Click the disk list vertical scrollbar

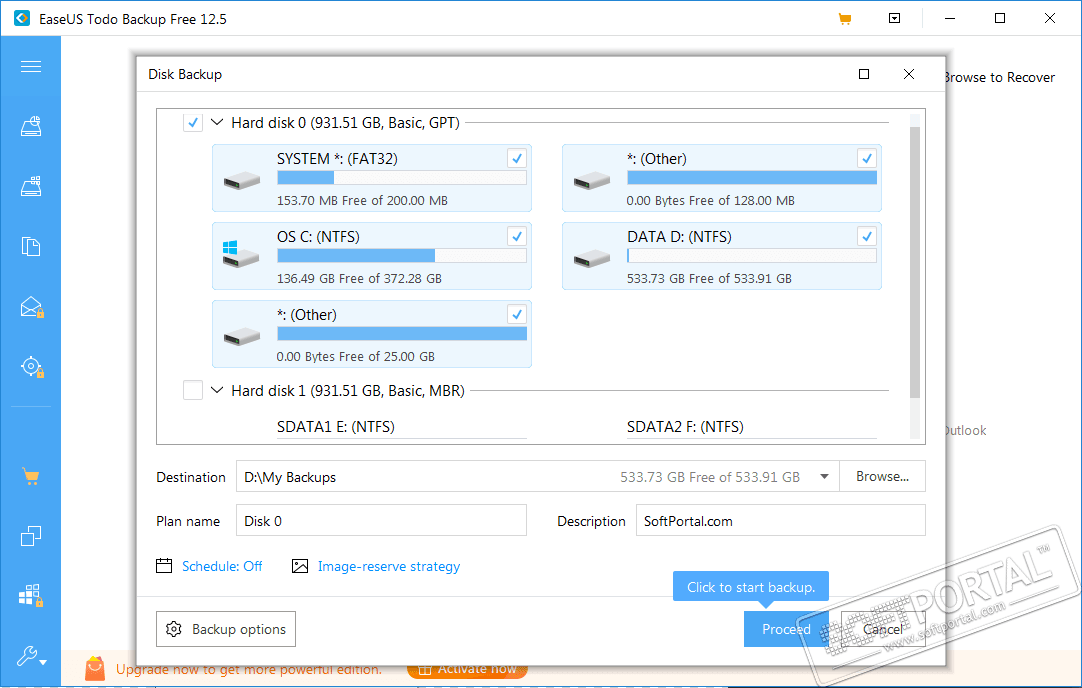914,260
